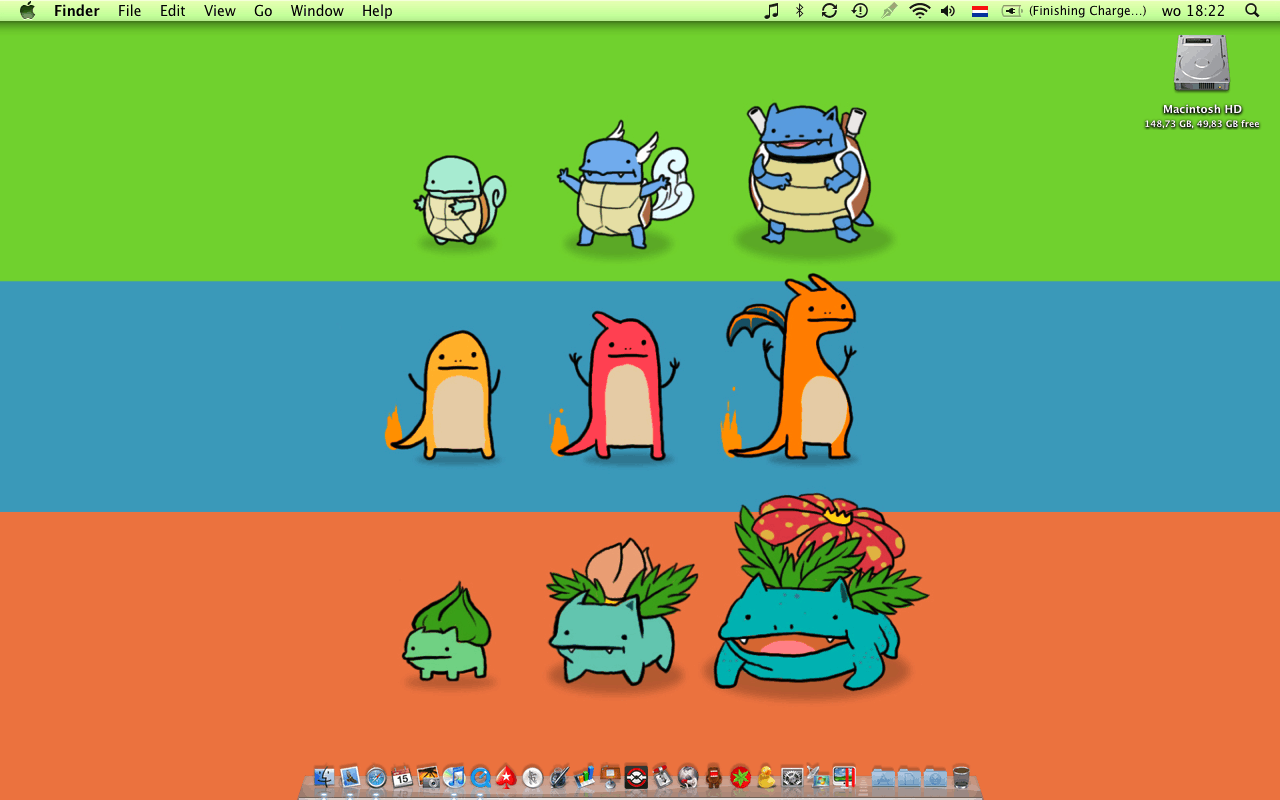
Task: Open the View menu
Action: click(220, 11)
